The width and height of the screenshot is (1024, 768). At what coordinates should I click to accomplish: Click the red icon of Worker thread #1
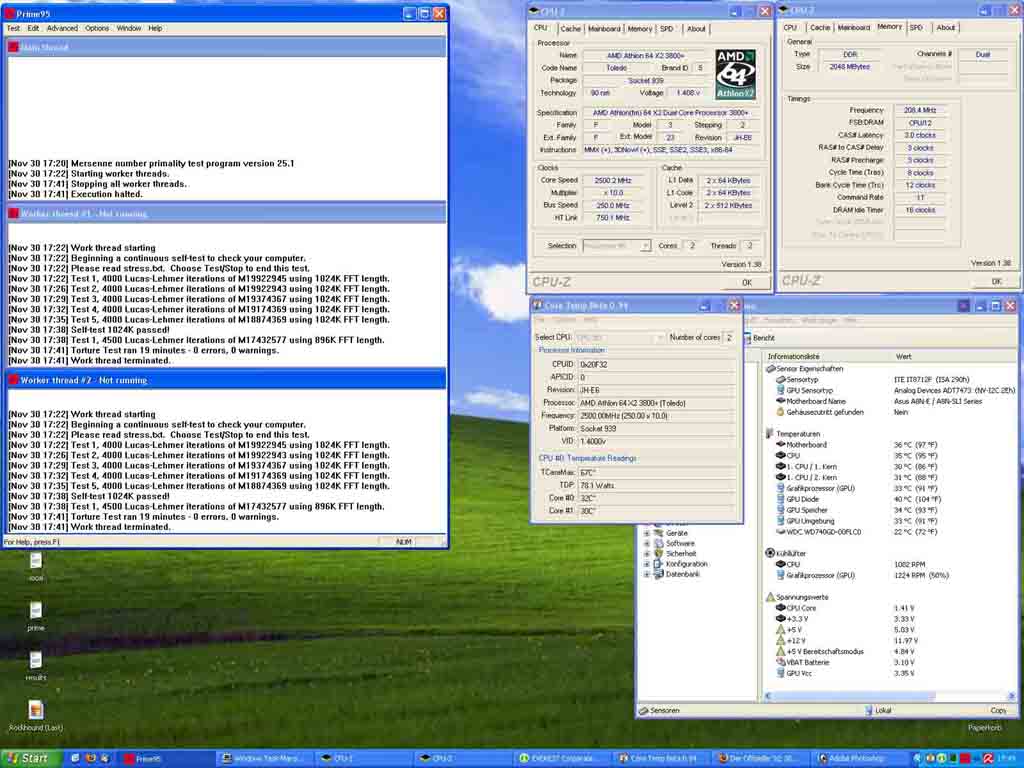[13, 214]
